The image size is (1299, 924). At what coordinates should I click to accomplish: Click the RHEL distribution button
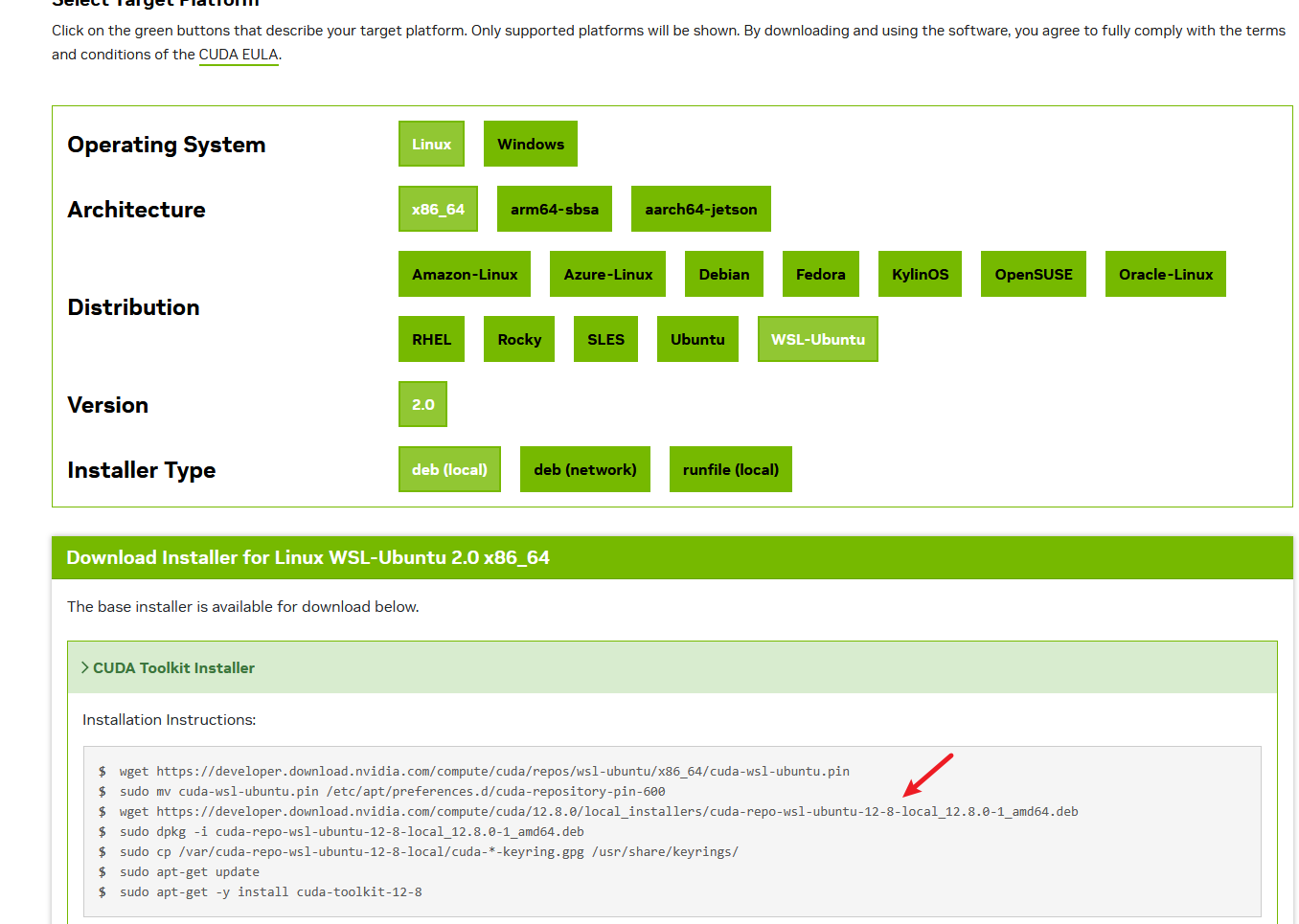click(x=431, y=339)
